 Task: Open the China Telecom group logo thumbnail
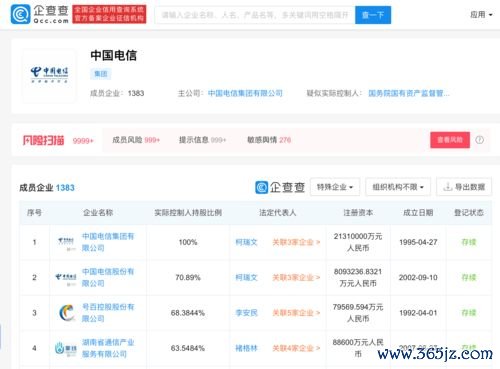click(49, 75)
